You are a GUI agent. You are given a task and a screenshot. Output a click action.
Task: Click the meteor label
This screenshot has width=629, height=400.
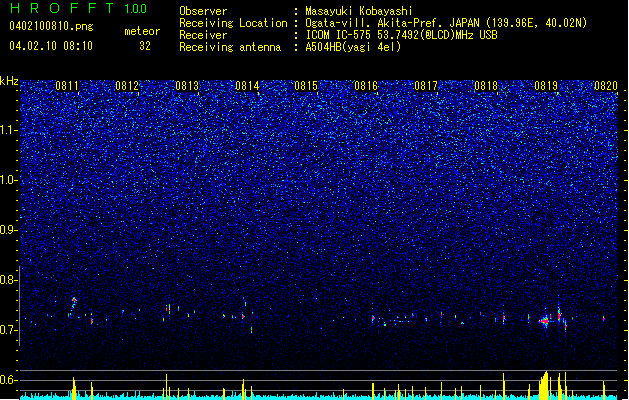pyautogui.click(x=142, y=31)
